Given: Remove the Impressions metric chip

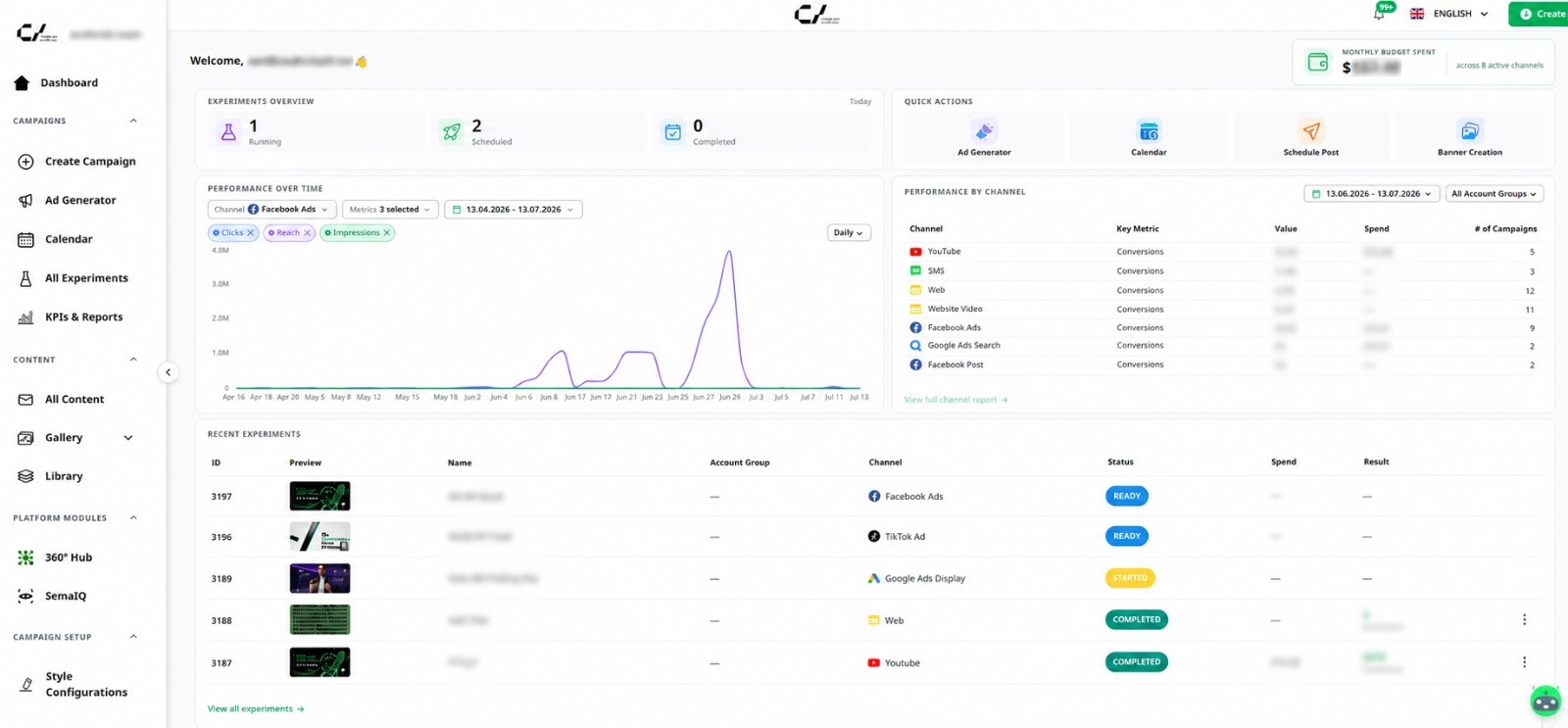Looking at the screenshot, I should tap(387, 233).
